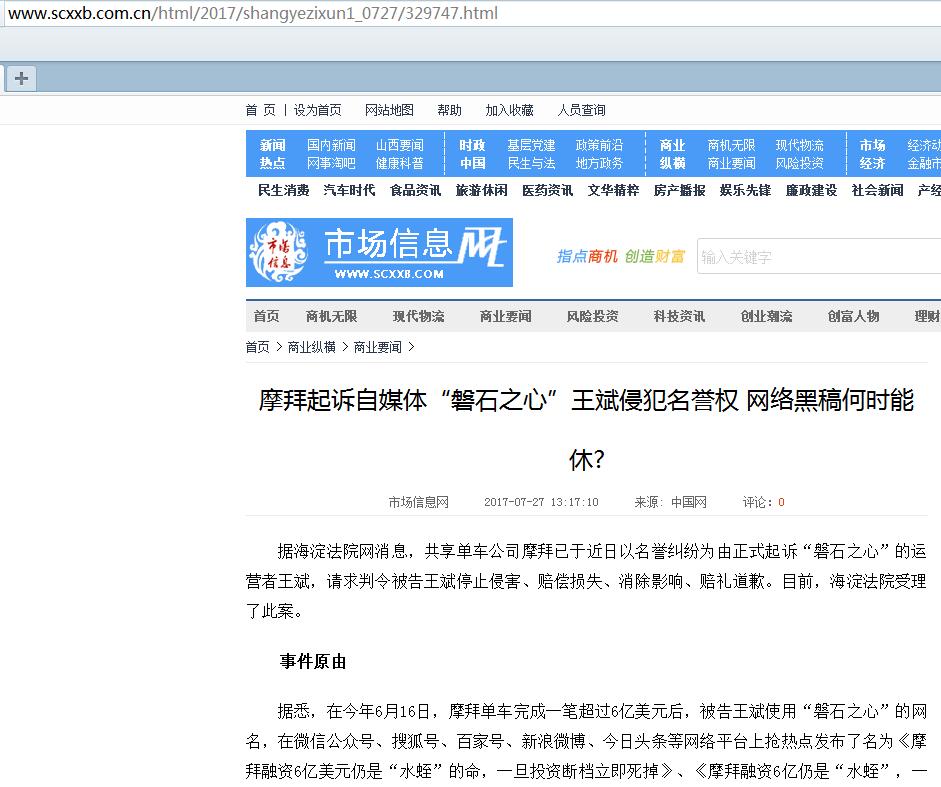The height and width of the screenshot is (787, 941).
Task: Go to the 社会新闻 channel
Action: tap(877, 190)
